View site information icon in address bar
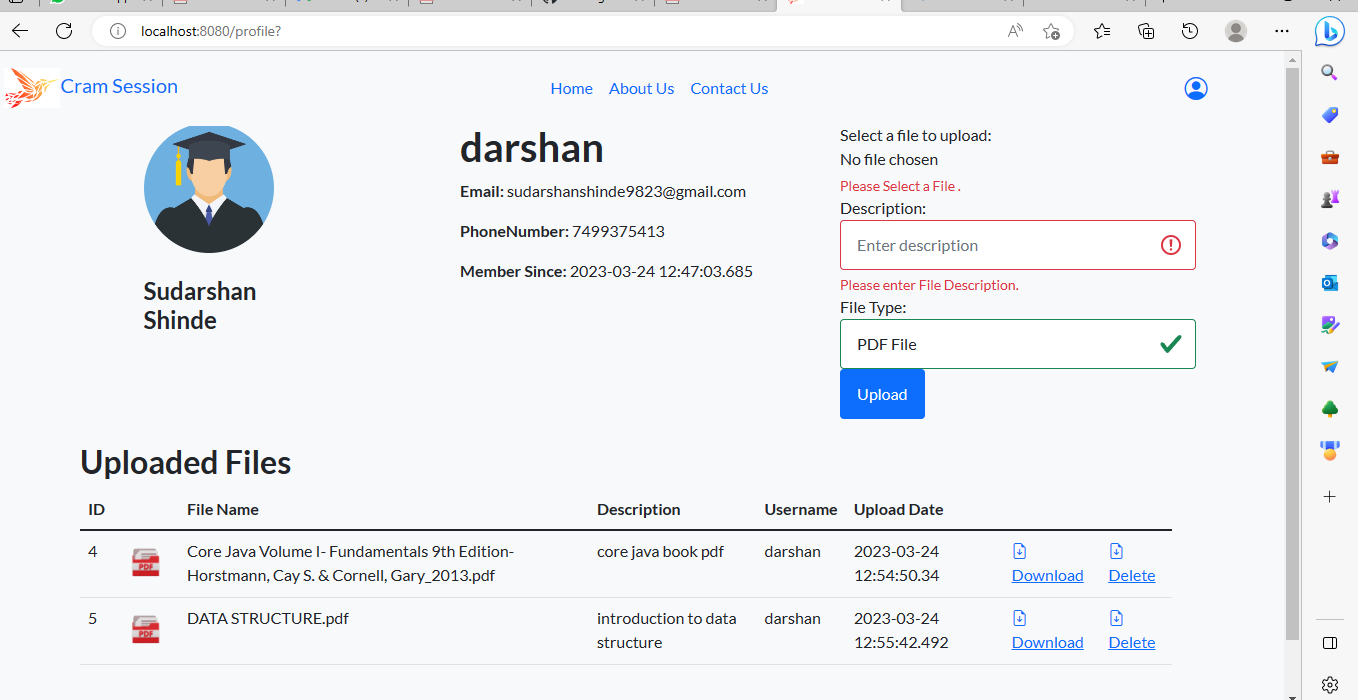This screenshot has width=1358, height=700. (x=118, y=31)
